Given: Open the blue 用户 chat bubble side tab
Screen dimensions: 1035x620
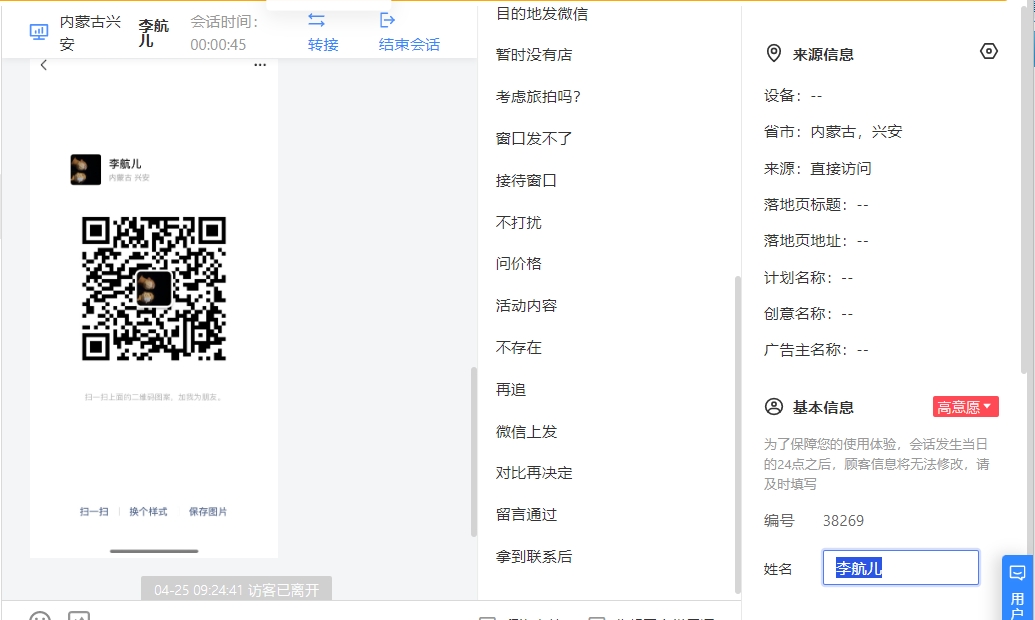Looking at the screenshot, I should coord(1017,588).
